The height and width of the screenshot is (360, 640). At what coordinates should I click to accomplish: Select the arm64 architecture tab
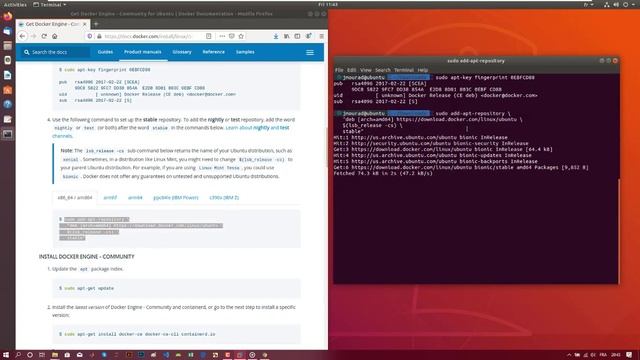(x=135, y=198)
